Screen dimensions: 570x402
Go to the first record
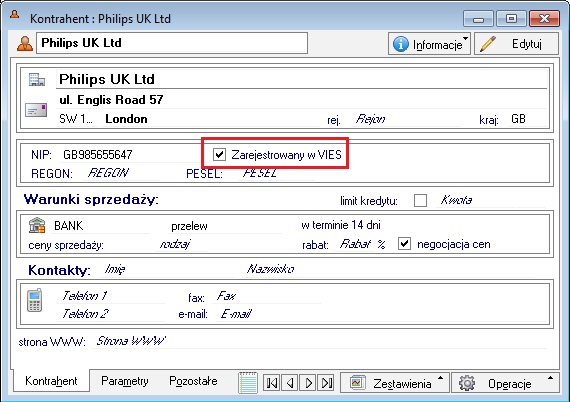272,383
